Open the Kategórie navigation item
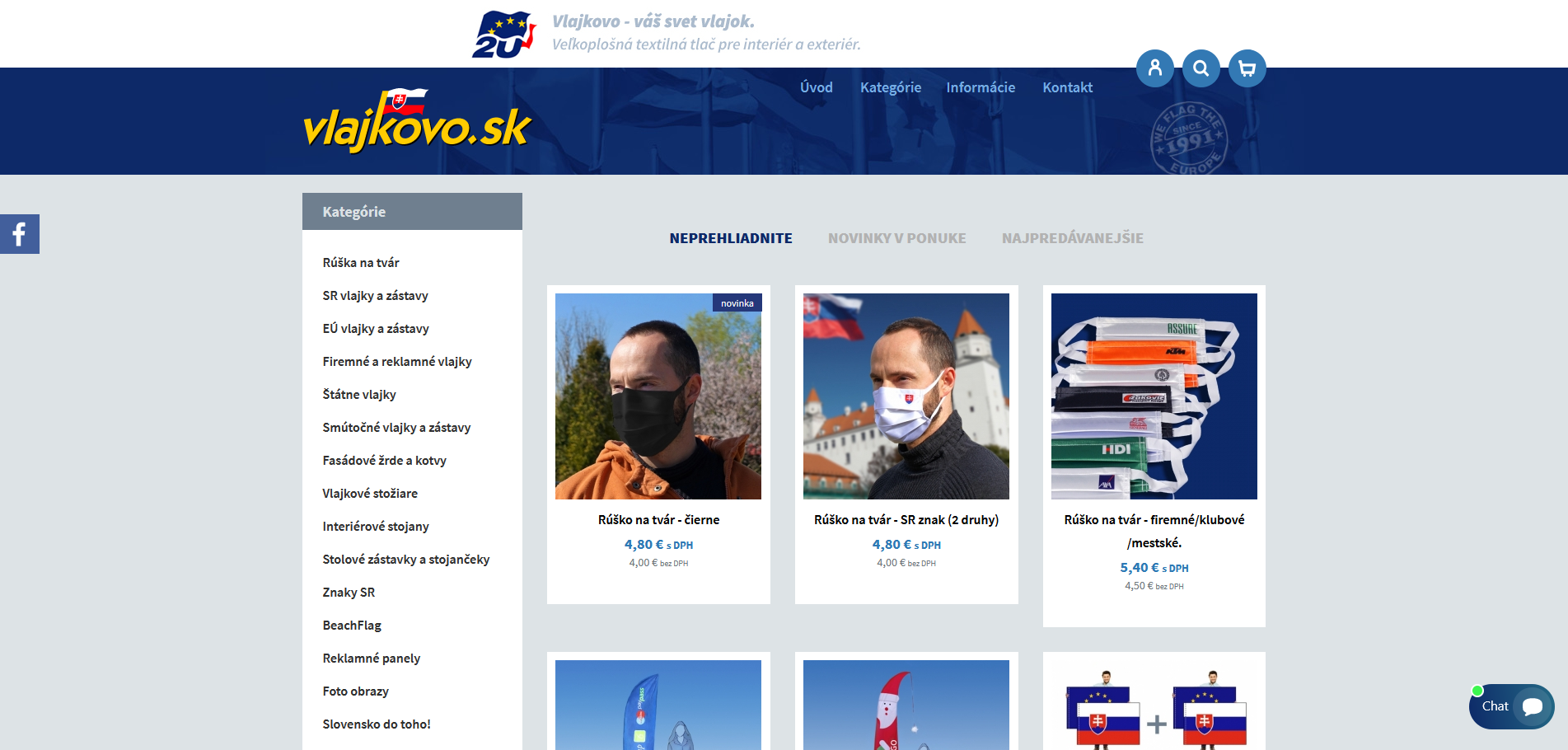Screen dimensions: 1568x750 click(x=891, y=87)
